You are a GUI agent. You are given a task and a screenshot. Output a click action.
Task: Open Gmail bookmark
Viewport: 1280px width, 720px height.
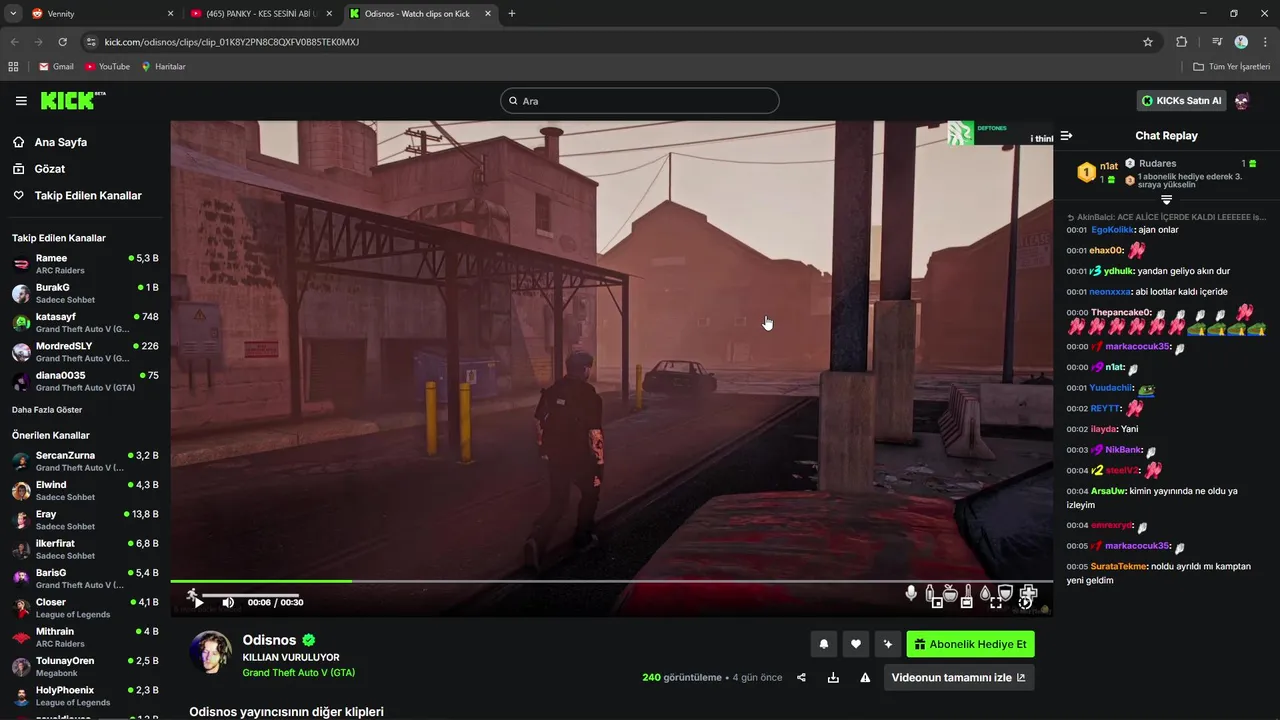click(x=56, y=67)
